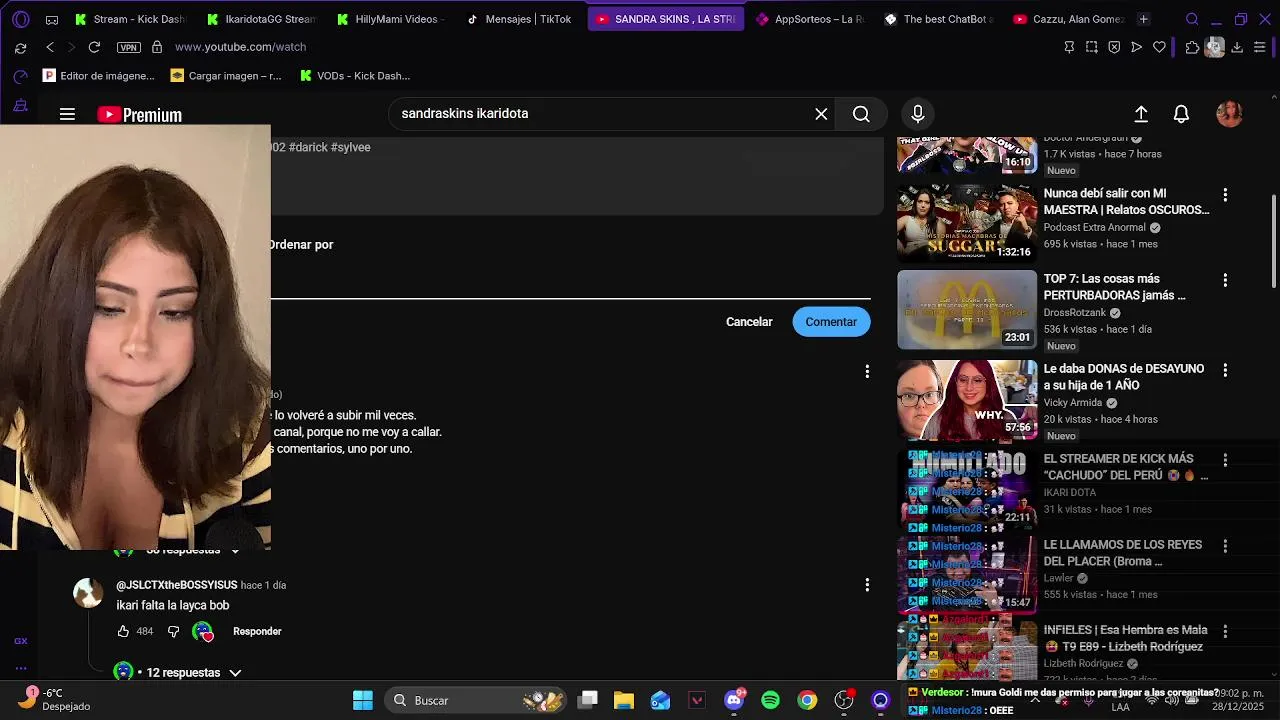Open 'LE LLAMAMOS DE LOS REYES DEL PLACER' video
Viewport: 1280px width, 720px height.
[1123, 553]
